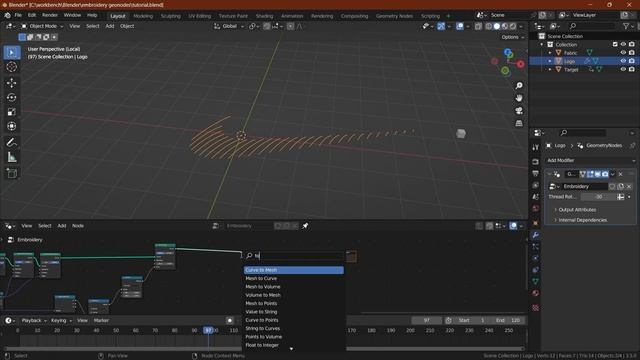The image size is (640, 360).
Task: Select the Transform tool
Action: click(x=11, y=126)
